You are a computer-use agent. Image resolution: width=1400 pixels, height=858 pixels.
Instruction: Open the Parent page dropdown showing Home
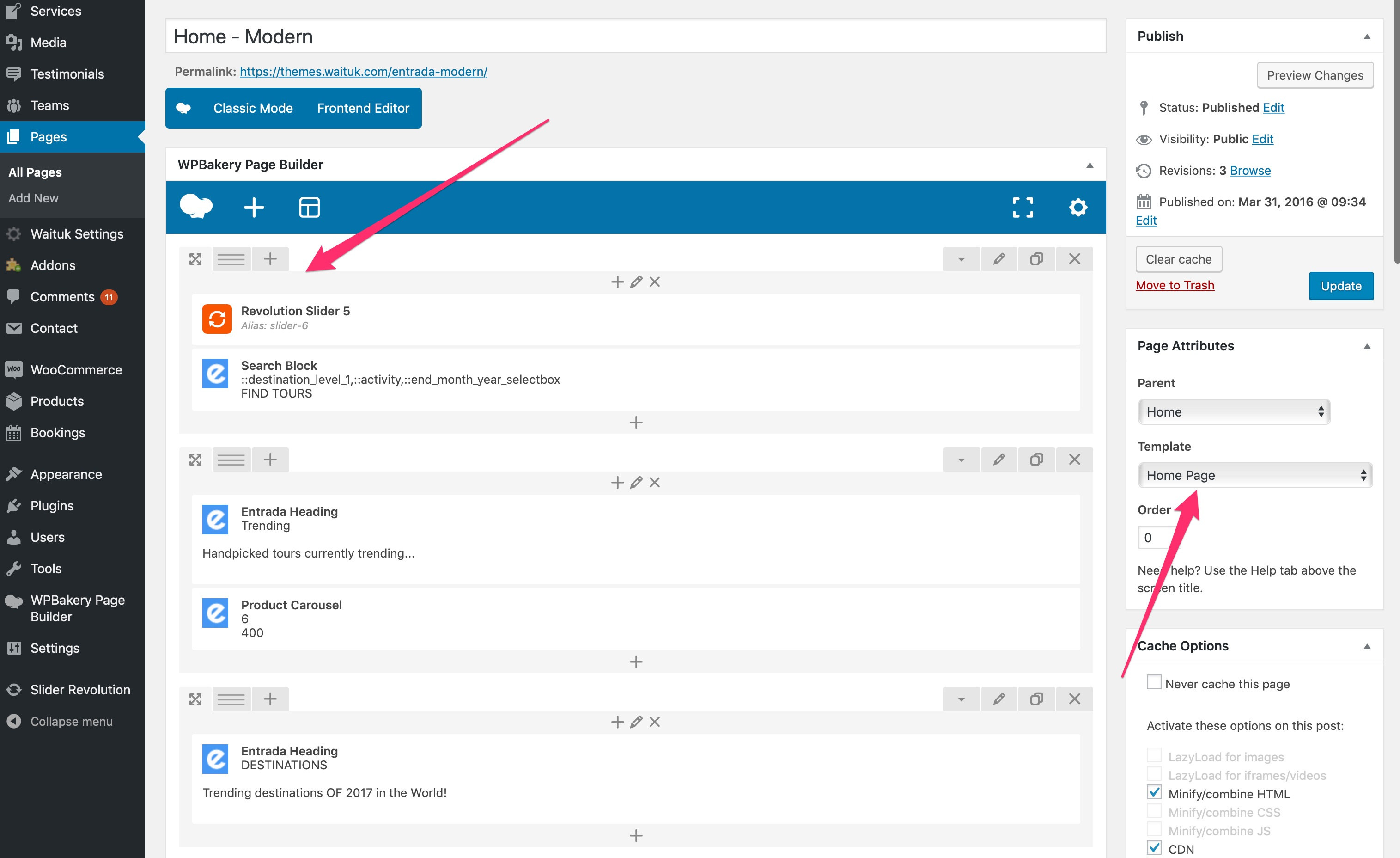(1234, 411)
